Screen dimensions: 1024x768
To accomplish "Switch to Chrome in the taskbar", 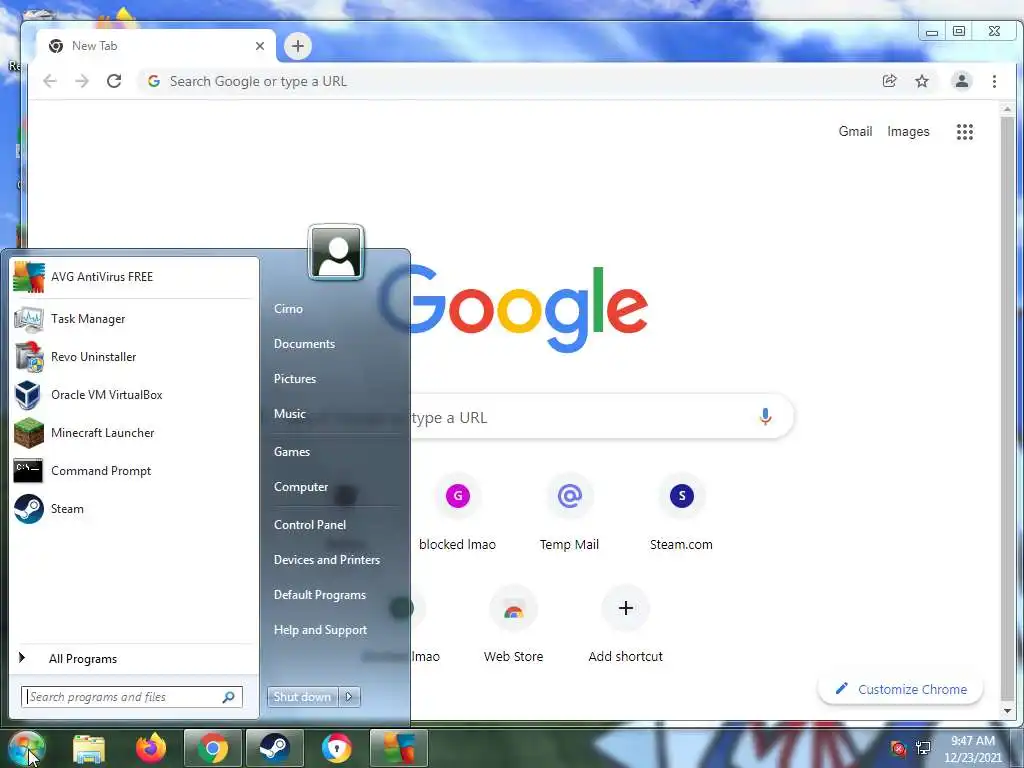I will 212,748.
